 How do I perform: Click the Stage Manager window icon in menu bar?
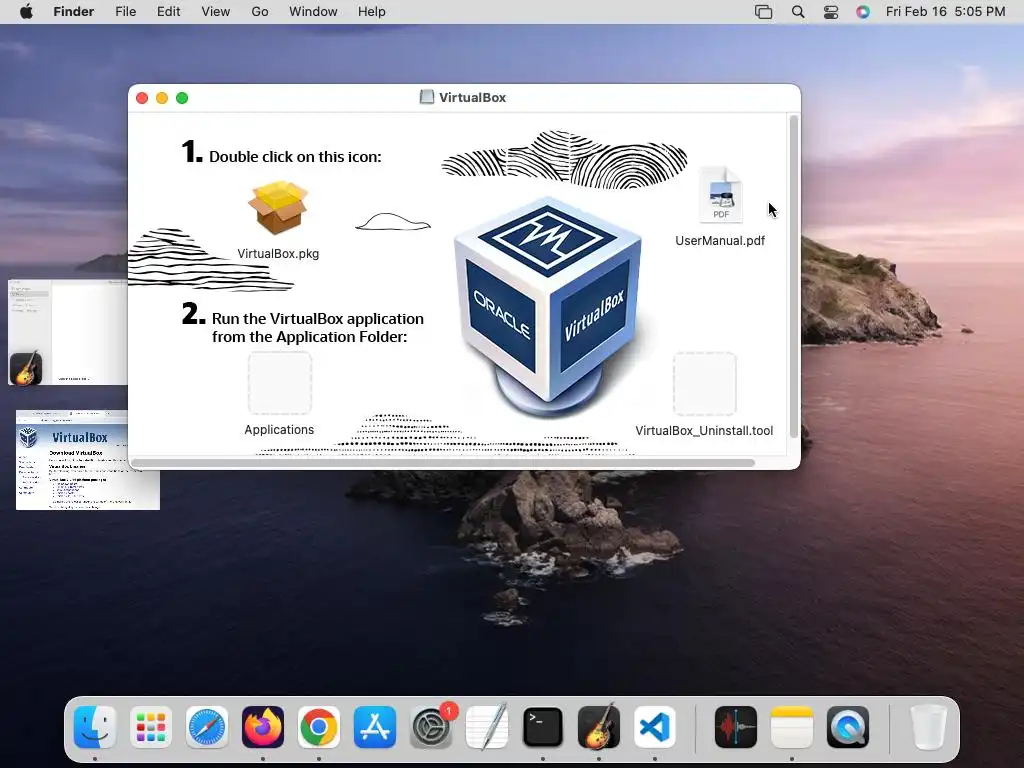(x=763, y=12)
